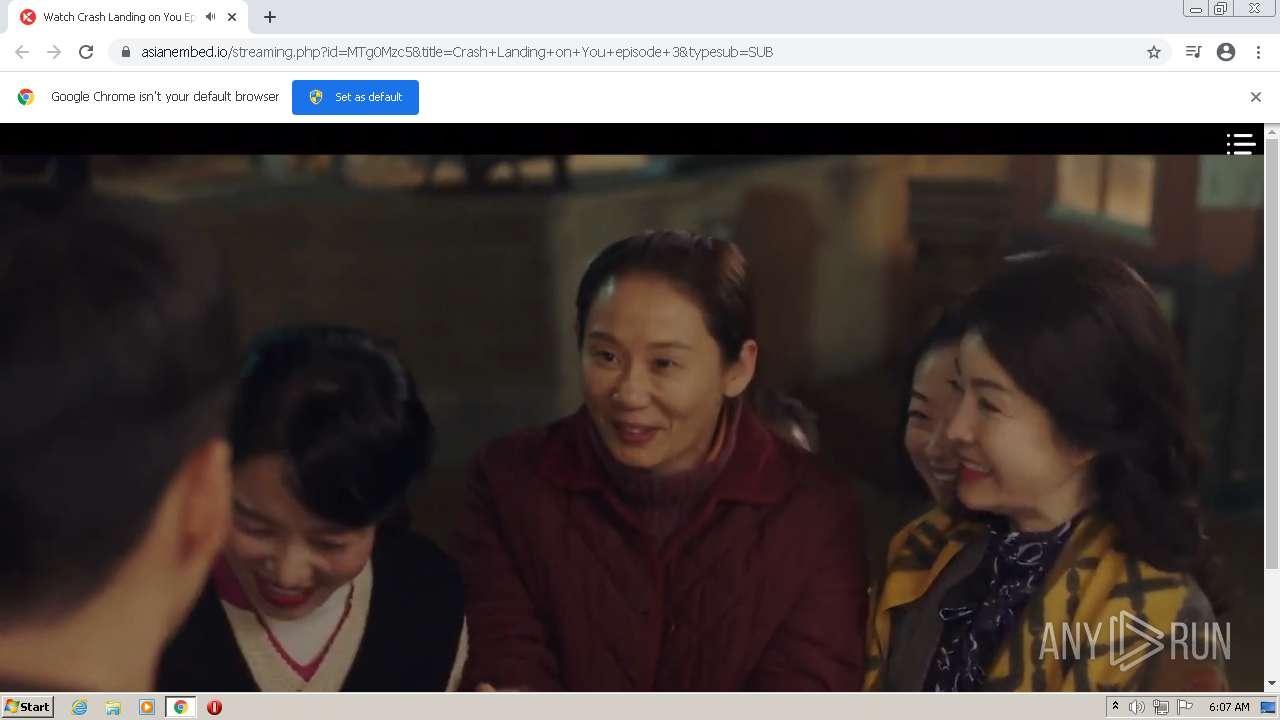Launch Internet Explorer from taskbar

click(x=79, y=707)
